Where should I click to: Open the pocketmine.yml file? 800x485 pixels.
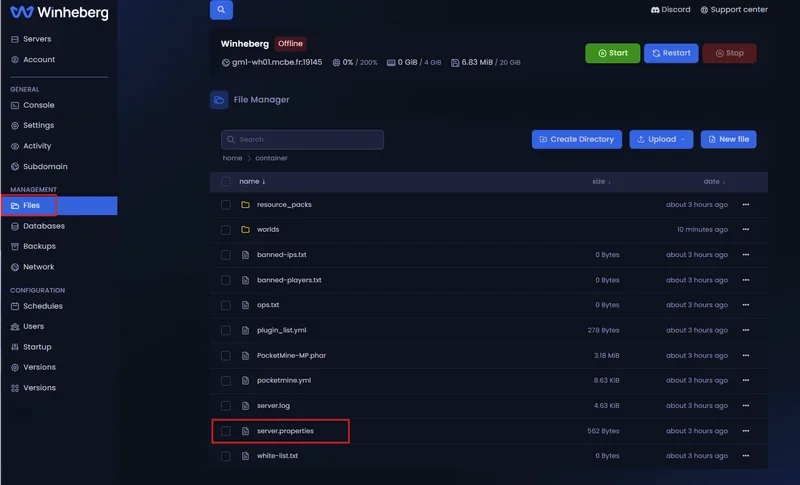284,380
